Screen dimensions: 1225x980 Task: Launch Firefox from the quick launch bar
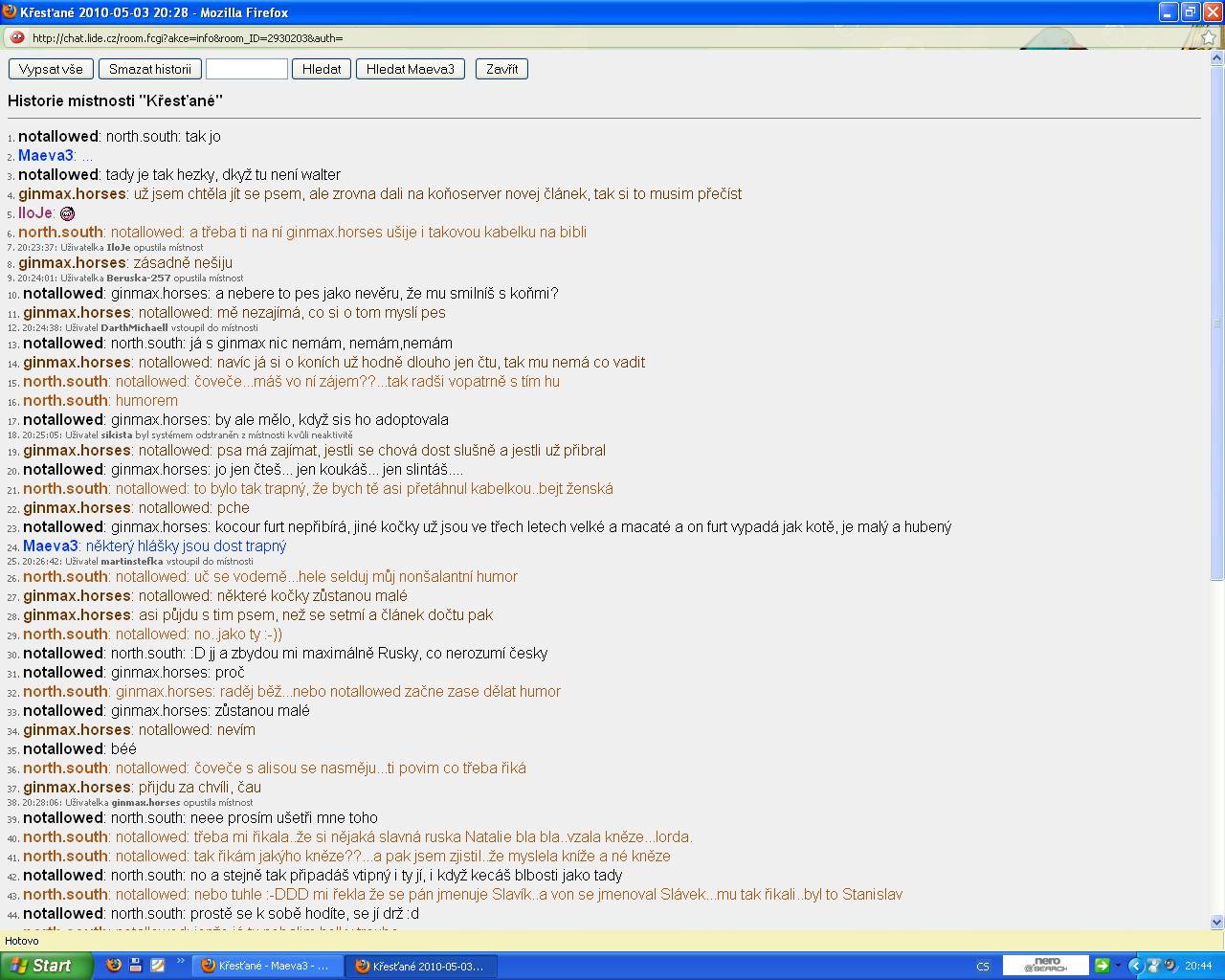114,965
